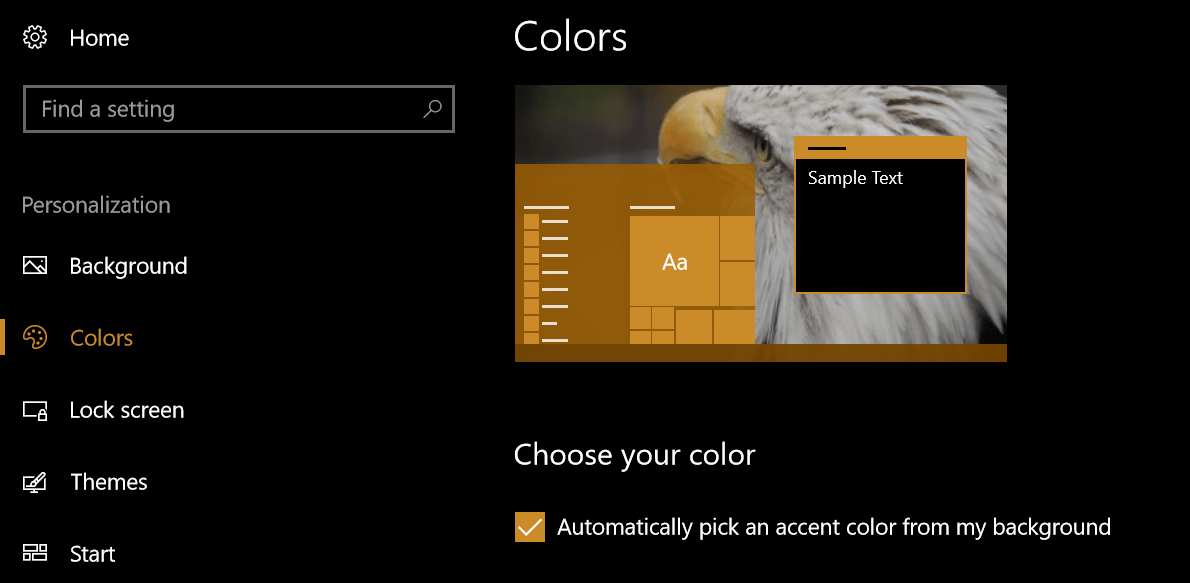Click the Aa tile in the Start menu preview
Image resolution: width=1190 pixels, height=583 pixels.
pos(674,262)
